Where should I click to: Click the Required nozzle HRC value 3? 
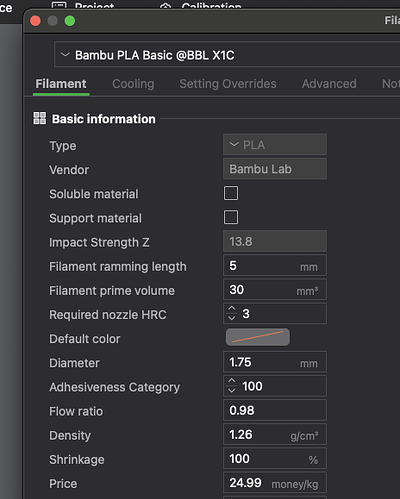[246, 314]
